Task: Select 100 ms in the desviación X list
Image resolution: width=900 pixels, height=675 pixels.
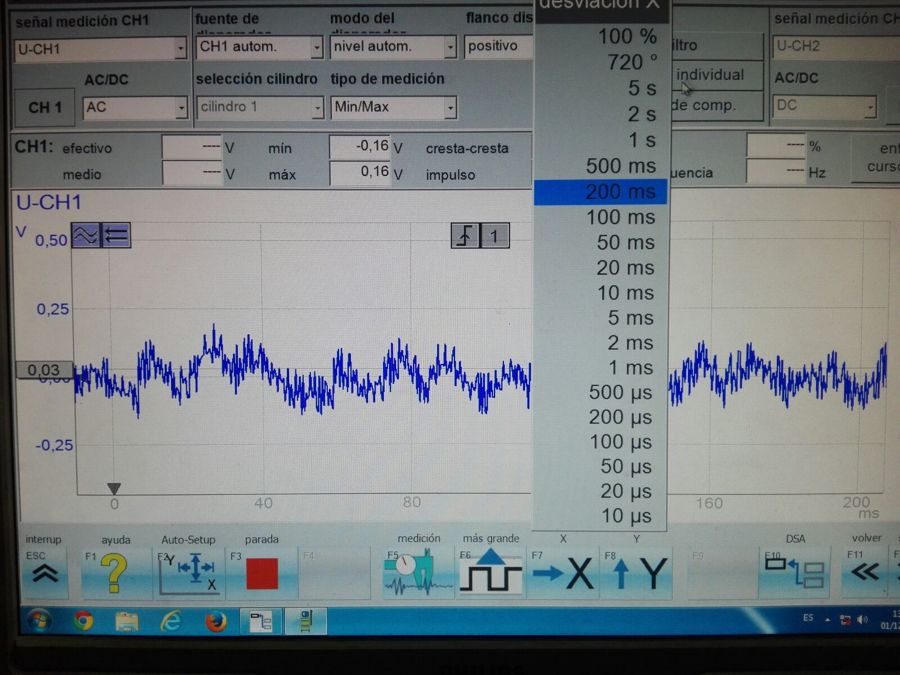Action: tap(620, 217)
